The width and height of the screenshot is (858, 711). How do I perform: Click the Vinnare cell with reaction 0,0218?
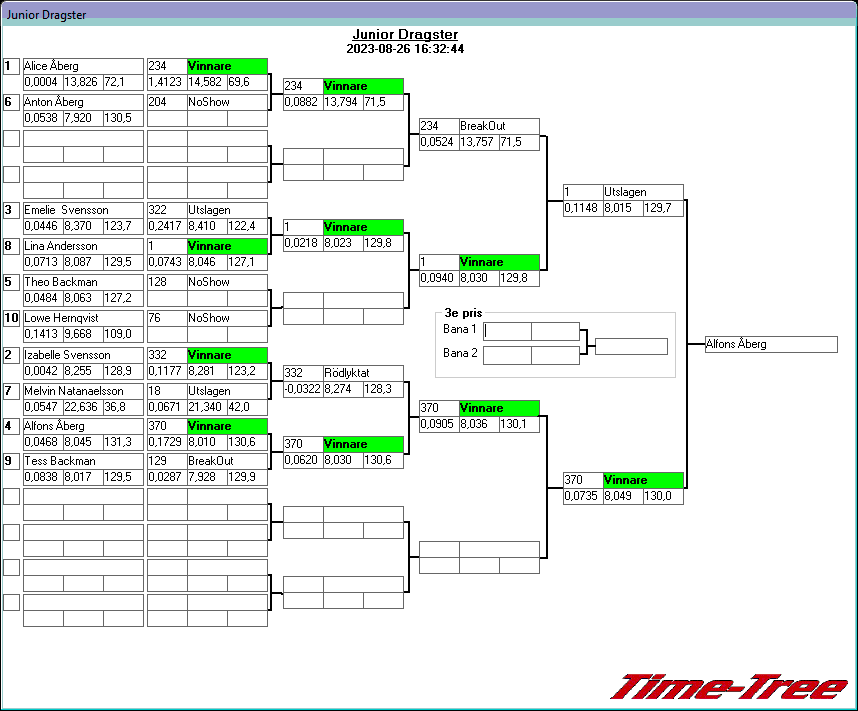click(363, 227)
